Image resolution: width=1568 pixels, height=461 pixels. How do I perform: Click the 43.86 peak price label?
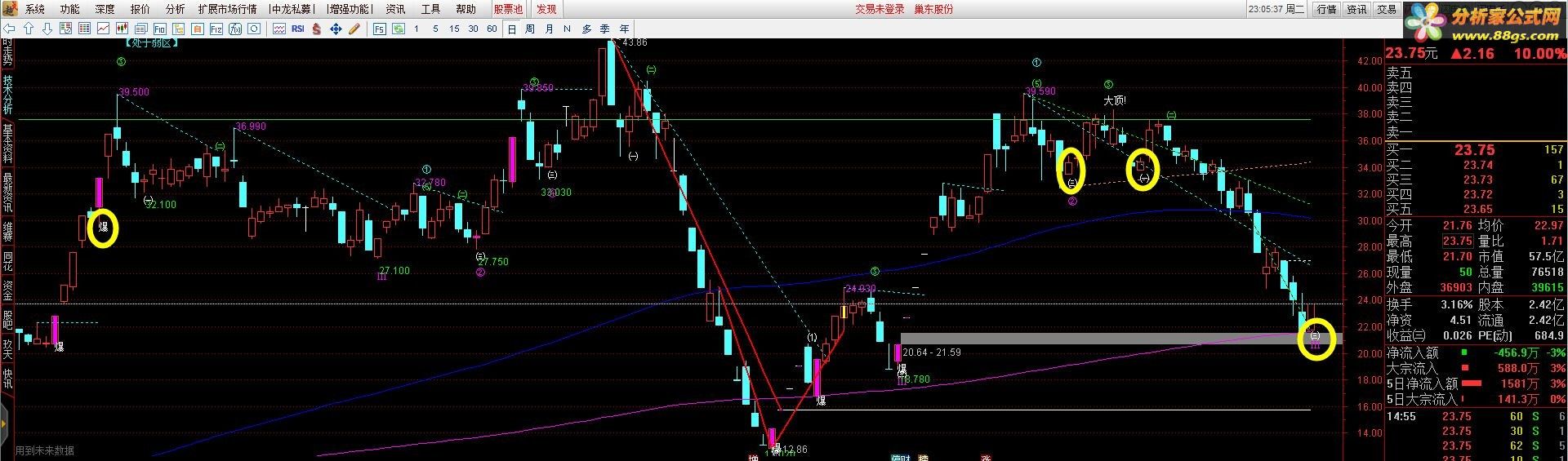click(x=634, y=42)
